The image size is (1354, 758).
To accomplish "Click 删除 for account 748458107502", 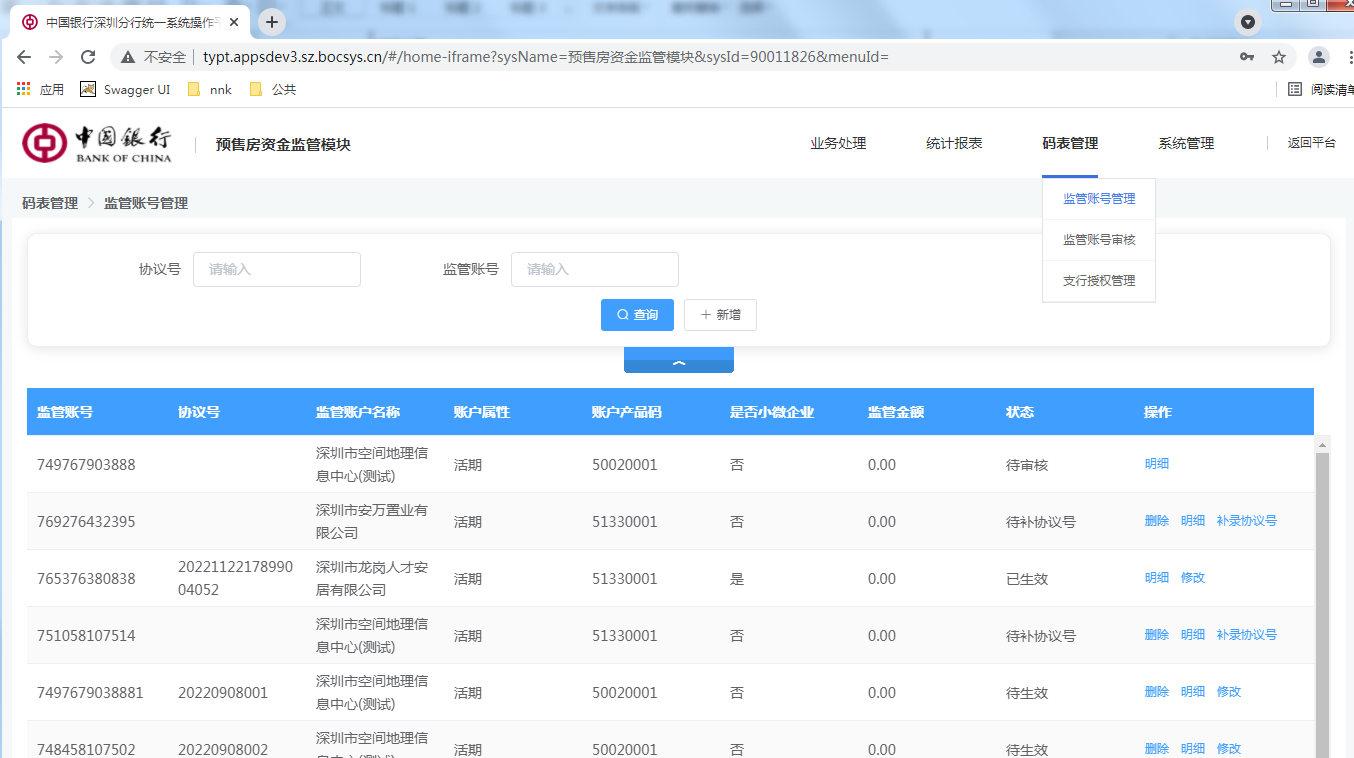I will (1157, 749).
